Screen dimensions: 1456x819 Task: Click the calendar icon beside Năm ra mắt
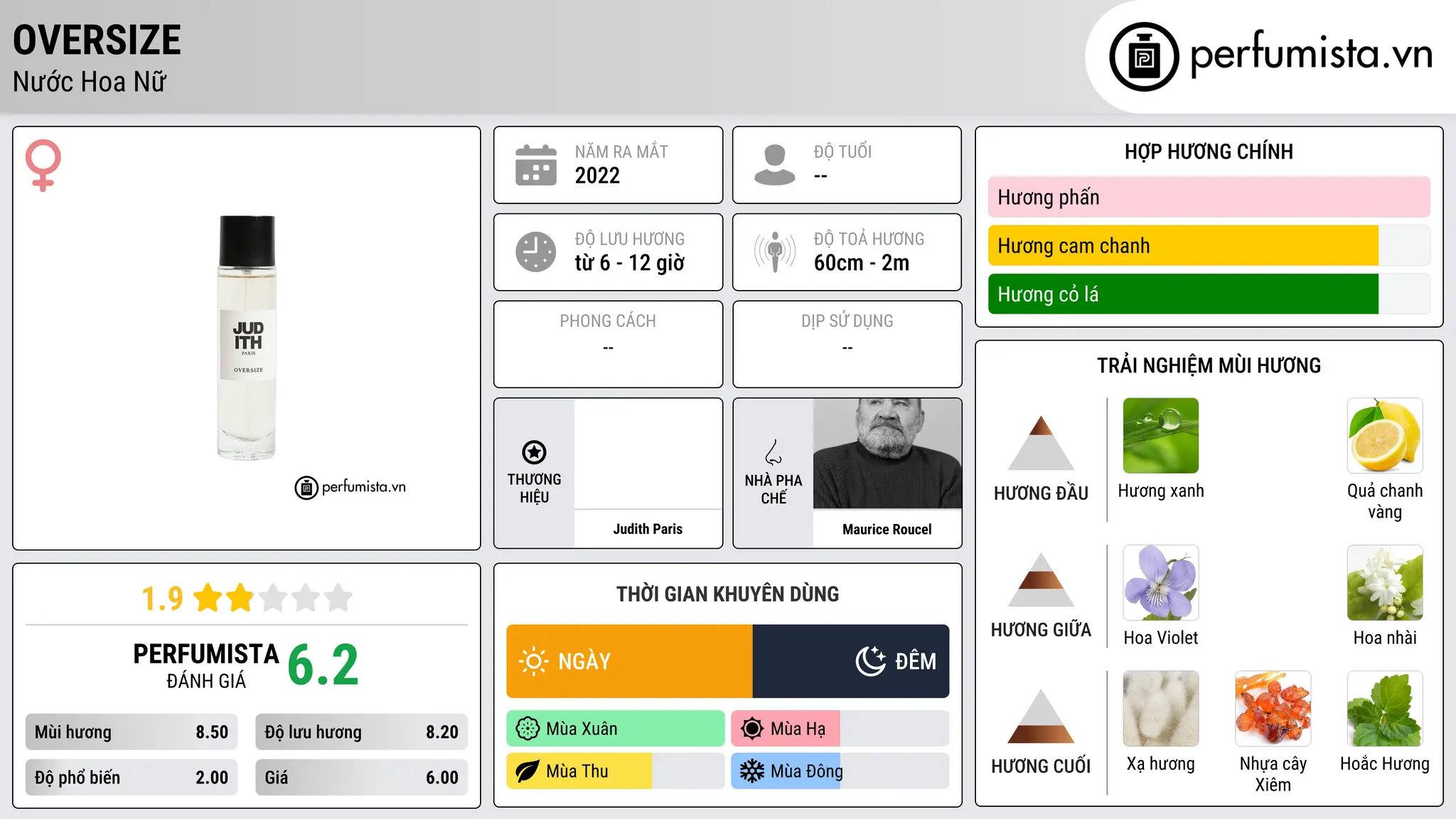click(x=536, y=165)
